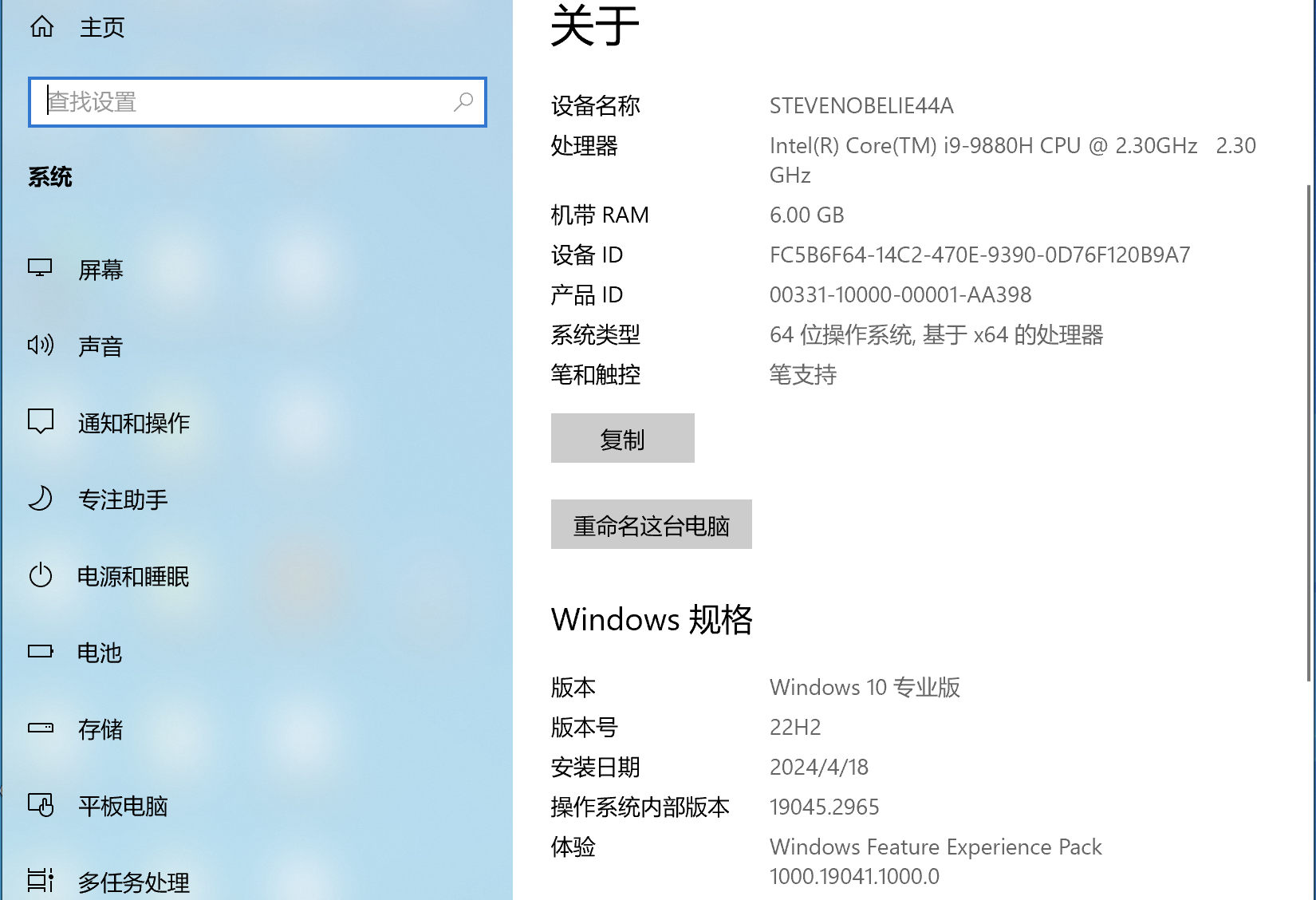
Task: Click the Power and Sleep icon
Action: pos(40,575)
